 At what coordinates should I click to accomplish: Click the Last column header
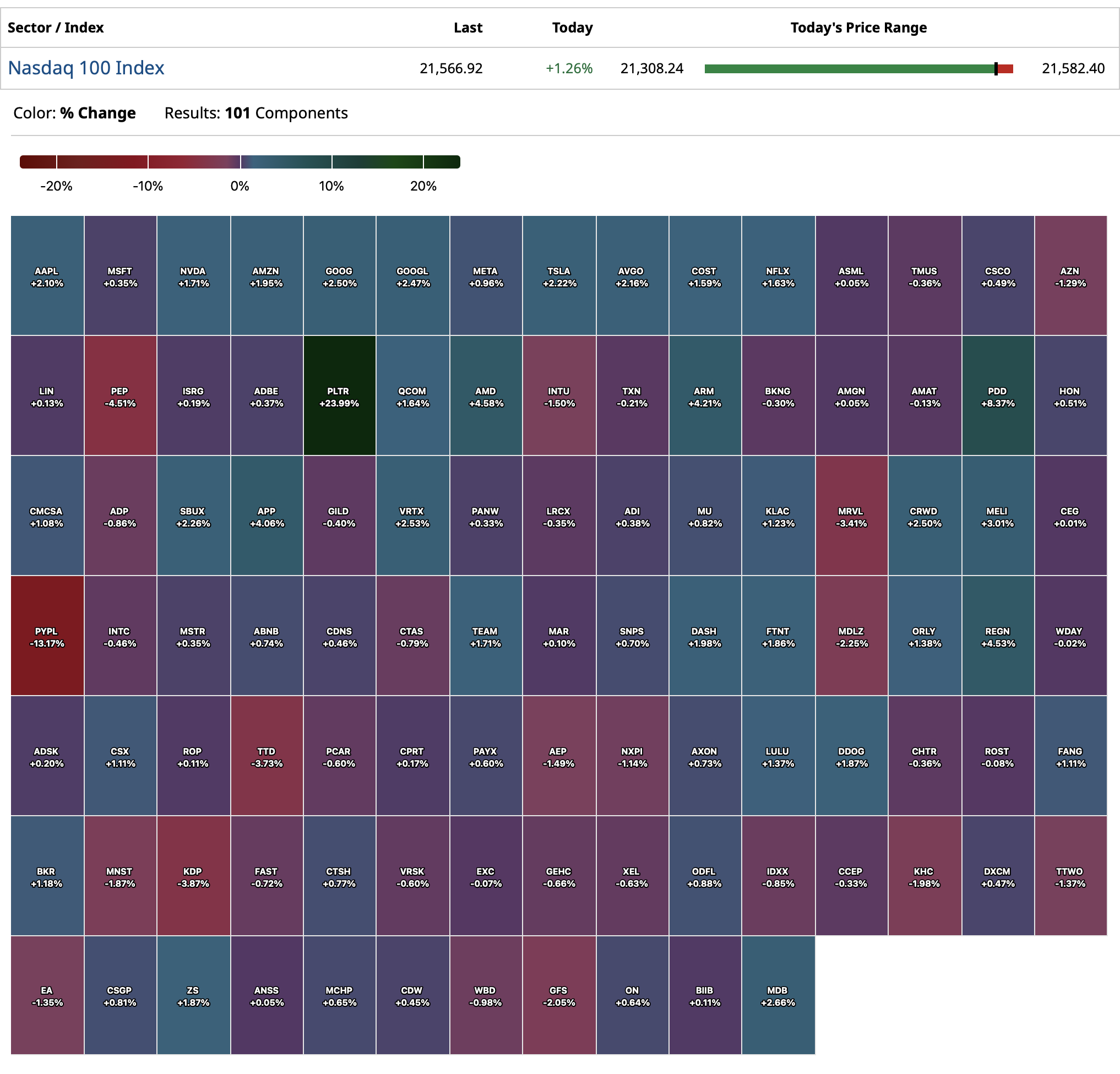pyautogui.click(x=467, y=28)
